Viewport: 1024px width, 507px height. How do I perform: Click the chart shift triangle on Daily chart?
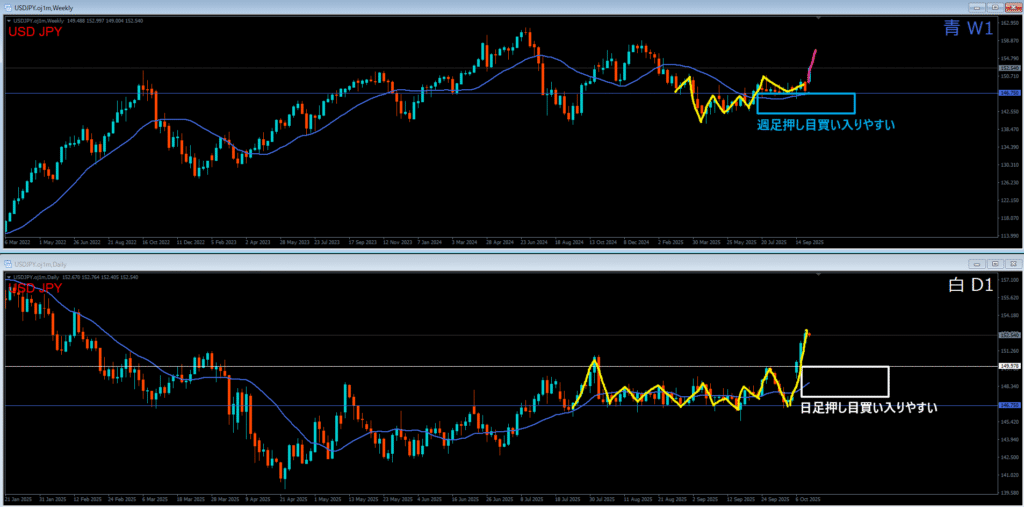pos(818,272)
